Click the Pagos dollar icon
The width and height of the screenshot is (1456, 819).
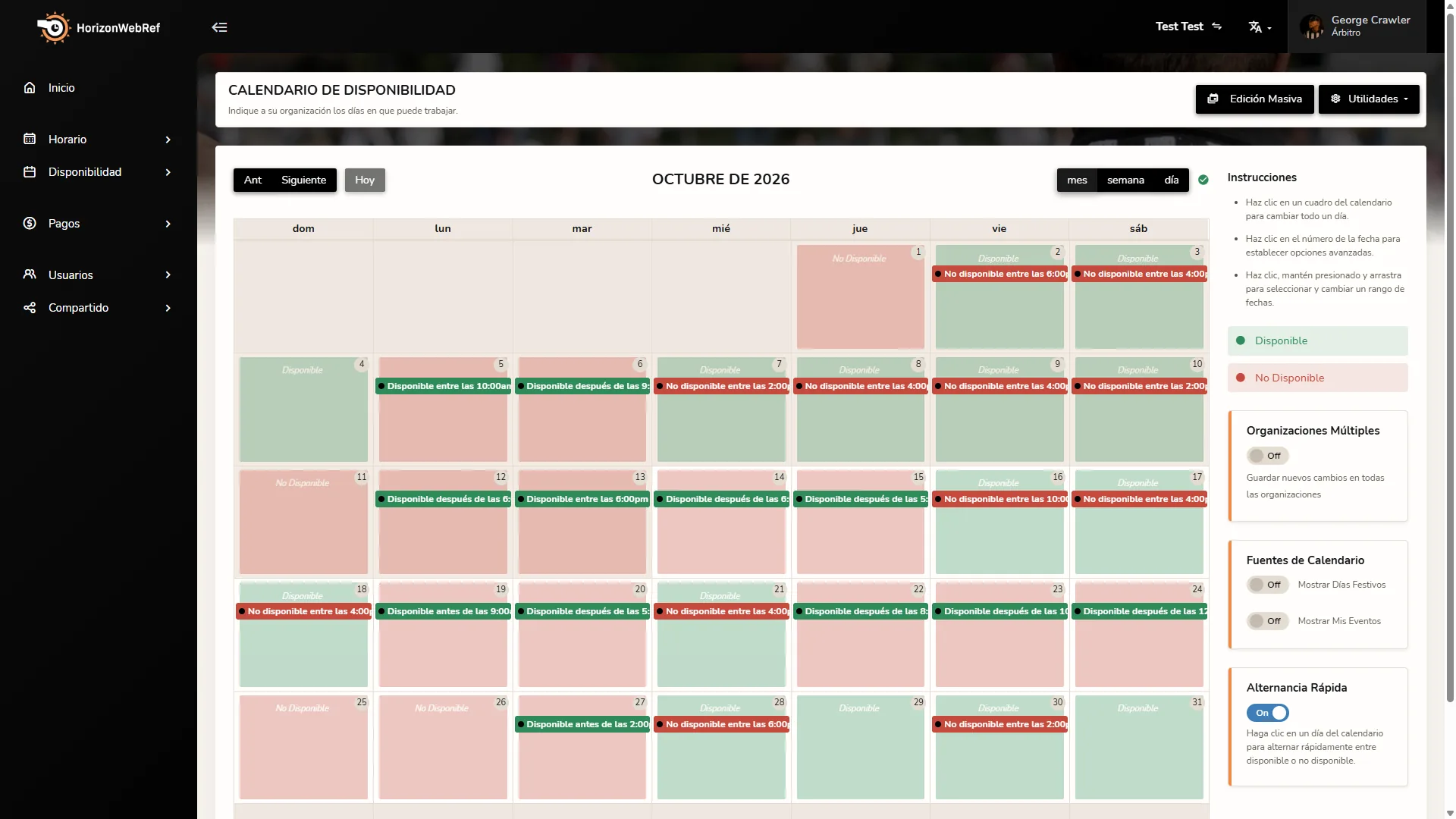pos(30,223)
